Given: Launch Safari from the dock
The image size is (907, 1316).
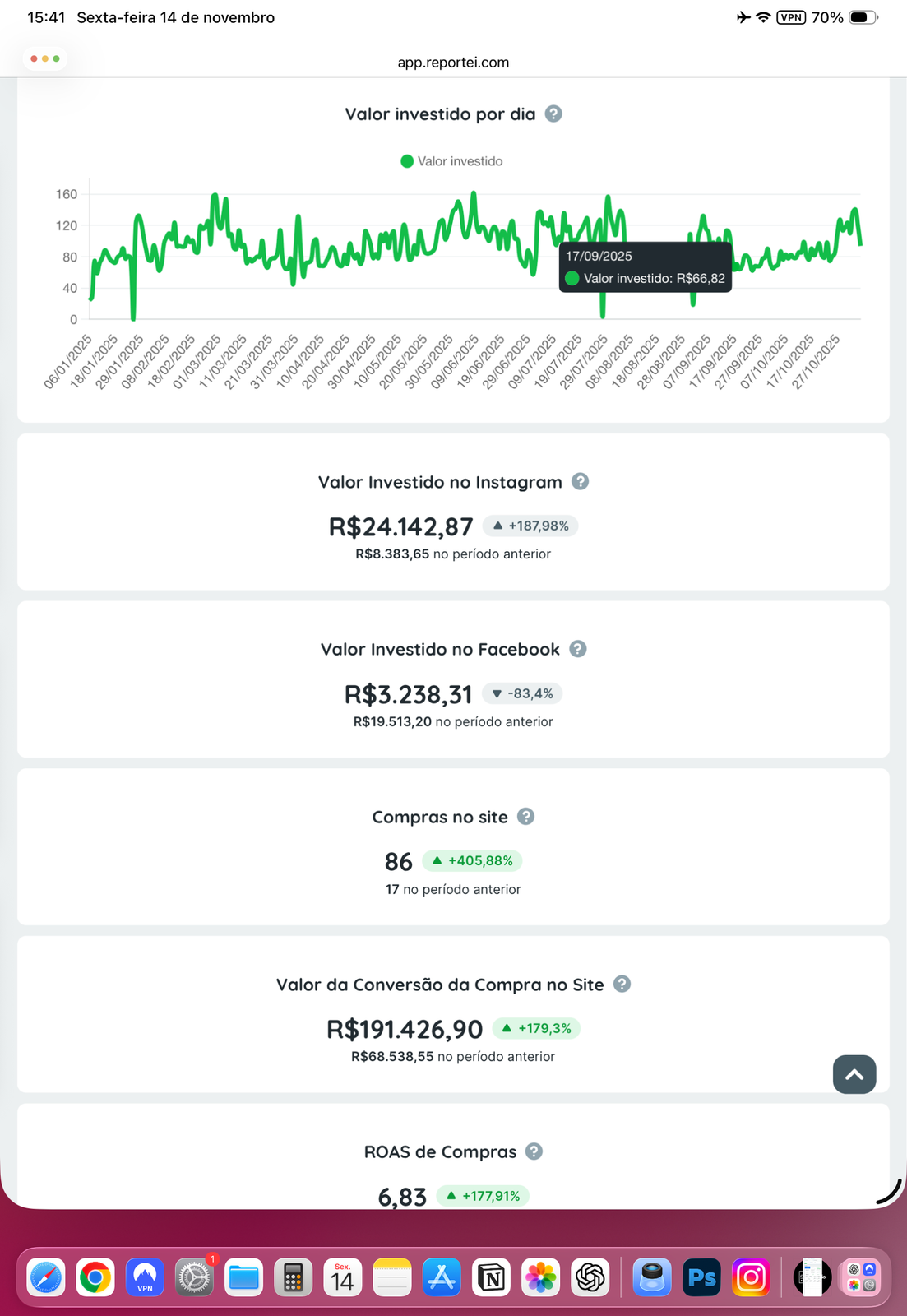Looking at the screenshot, I should point(46,1277).
